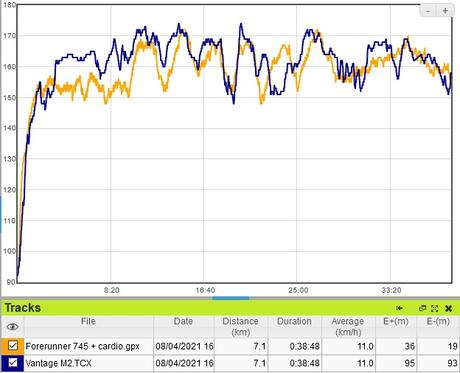Screen dimensions: 460x373
Task: Collapse the Tracks panel with arrow icon
Action: [x=399, y=308]
